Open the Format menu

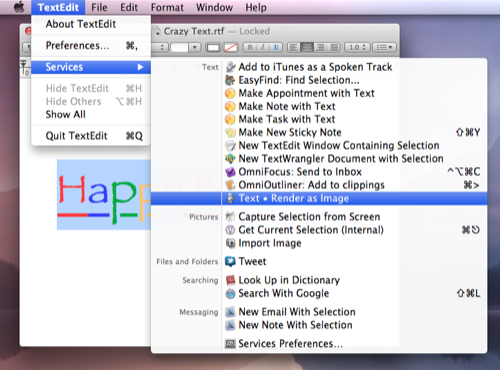point(167,7)
